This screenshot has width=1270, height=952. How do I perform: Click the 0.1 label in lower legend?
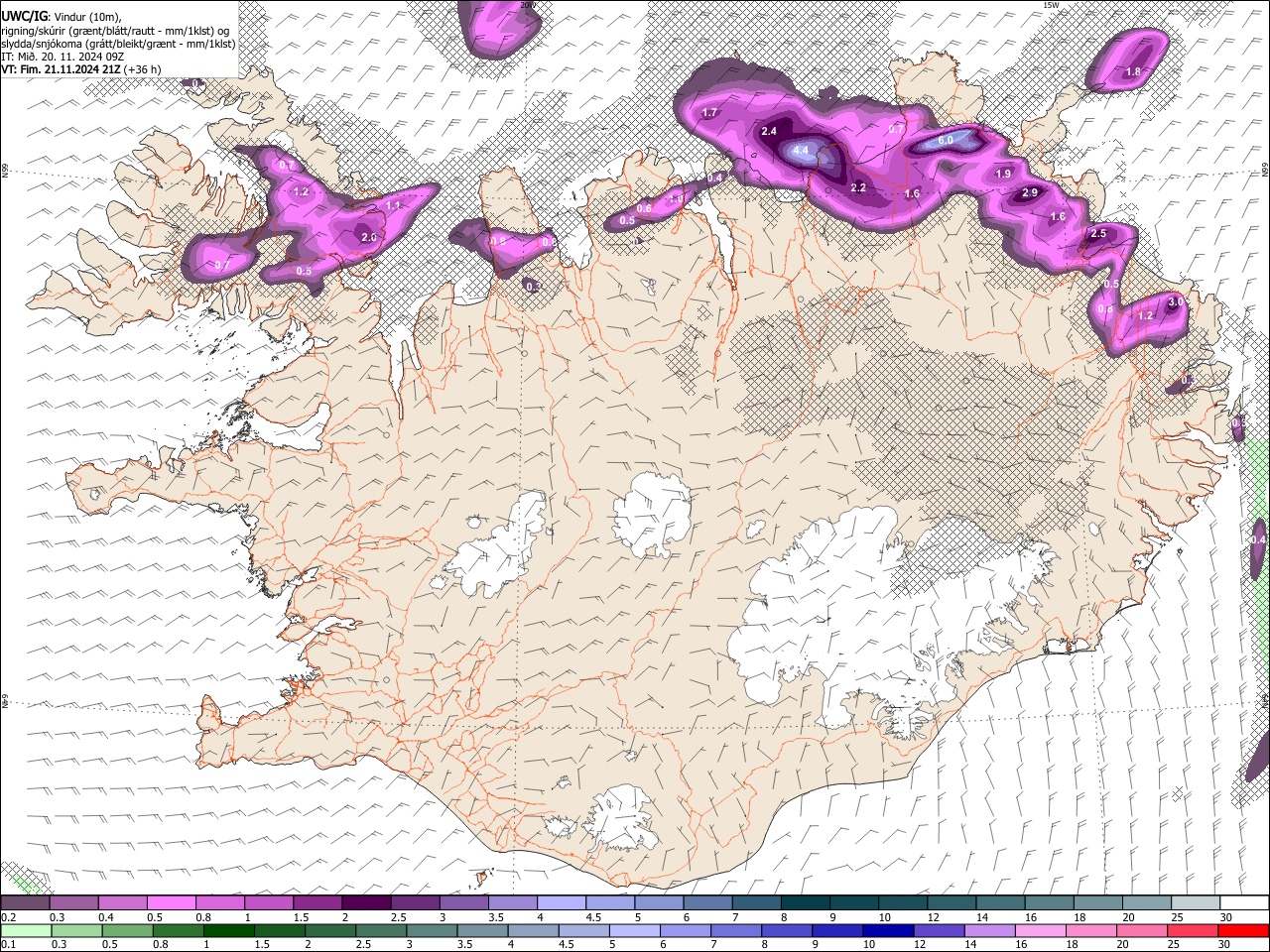(x=8, y=944)
